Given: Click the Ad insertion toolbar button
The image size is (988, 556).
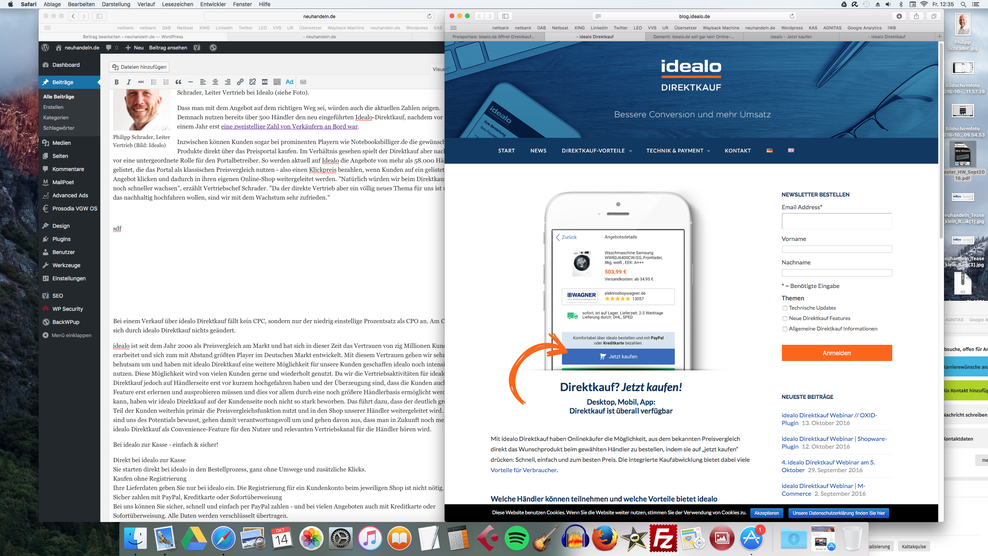Looking at the screenshot, I should tap(289, 82).
